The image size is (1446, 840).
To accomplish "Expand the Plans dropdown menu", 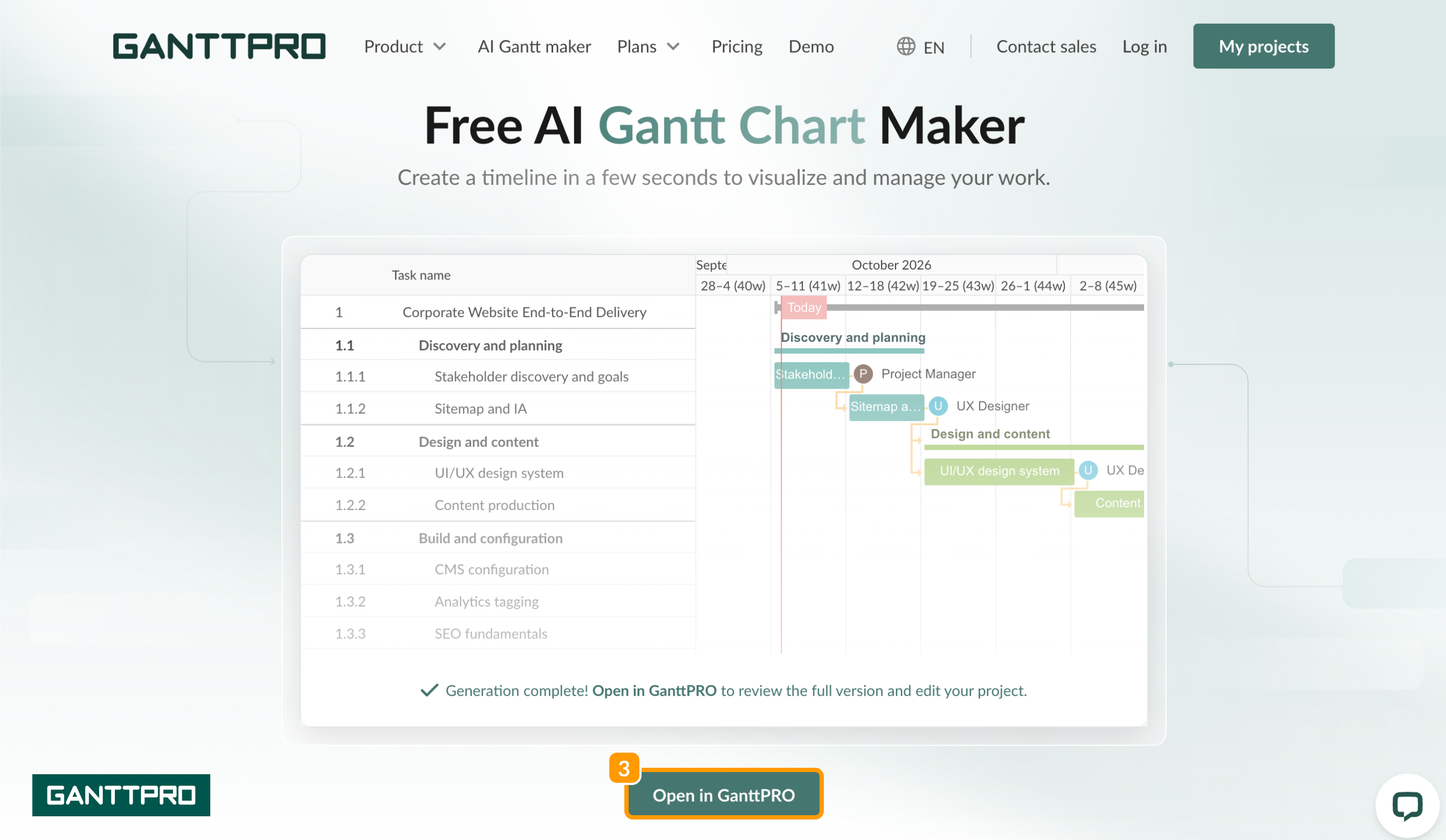I will 649,46.
